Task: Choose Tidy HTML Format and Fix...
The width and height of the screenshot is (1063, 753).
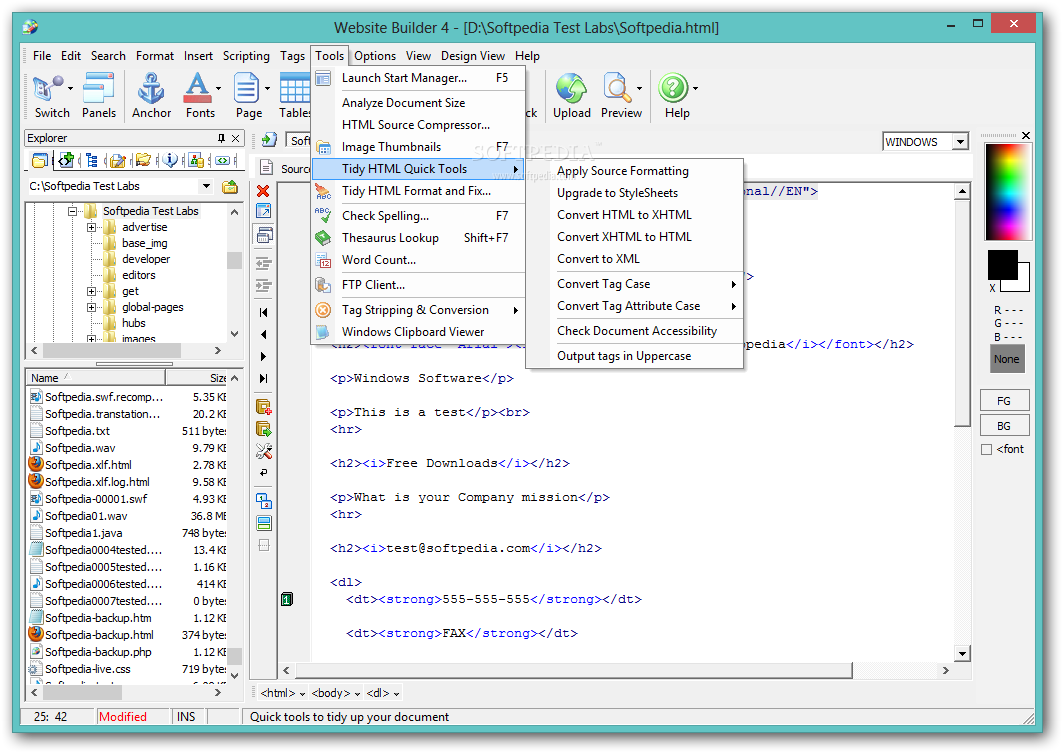Action: (418, 191)
